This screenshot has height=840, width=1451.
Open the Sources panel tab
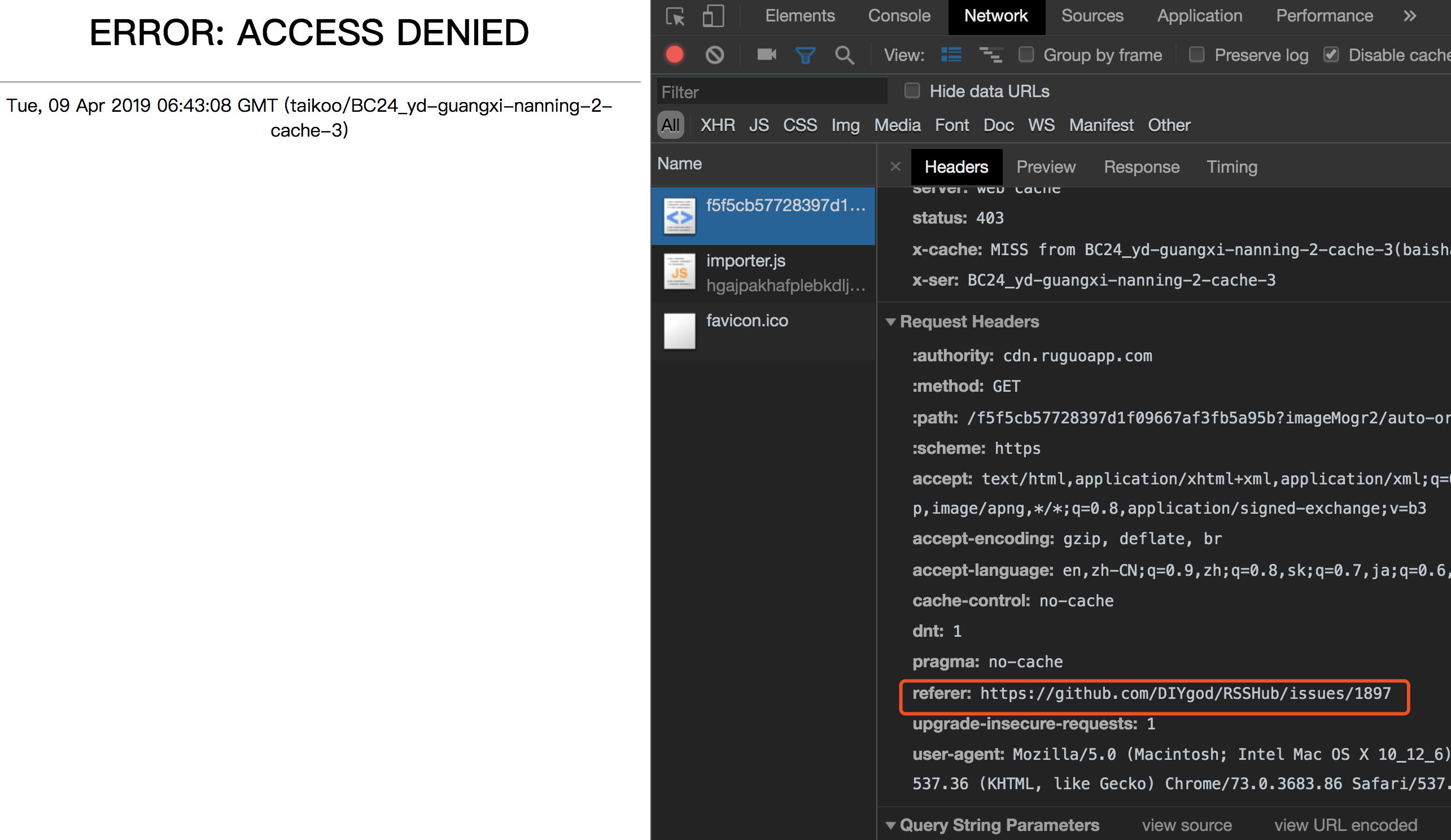tap(1092, 16)
